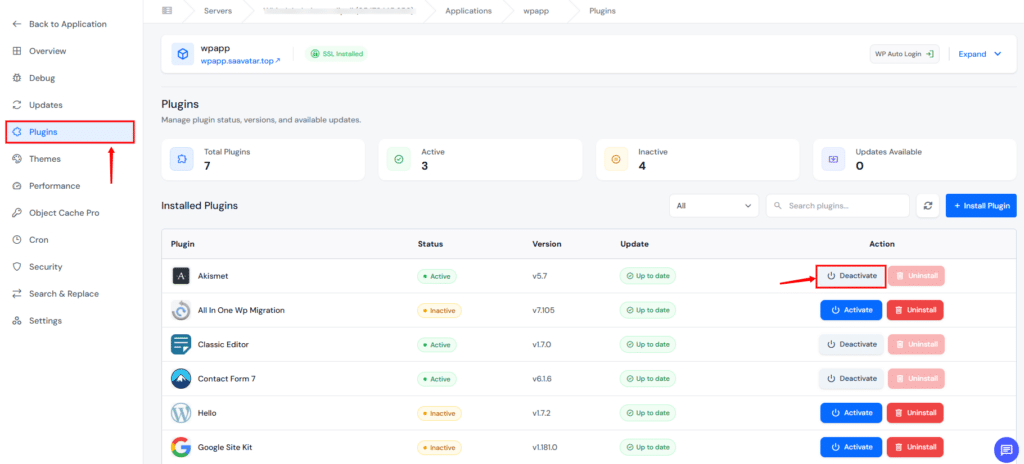The image size is (1024, 464).
Task: Open the chat support bubble icon
Action: coord(1006,450)
